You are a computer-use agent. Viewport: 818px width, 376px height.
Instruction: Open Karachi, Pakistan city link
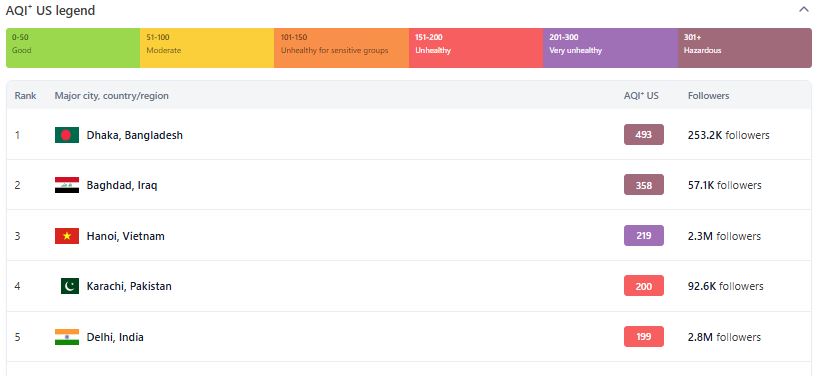point(129,286)
